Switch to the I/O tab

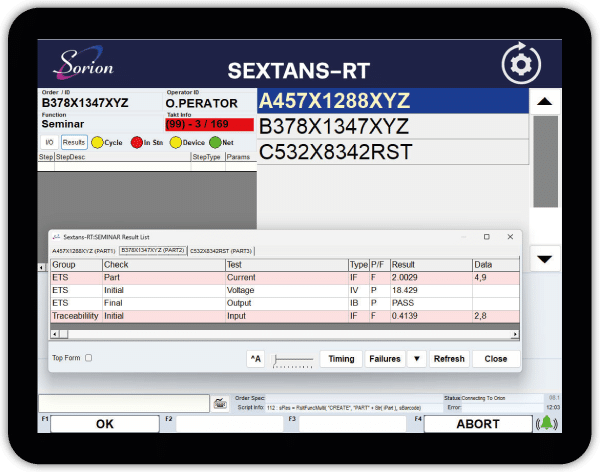tap(49, 142)
